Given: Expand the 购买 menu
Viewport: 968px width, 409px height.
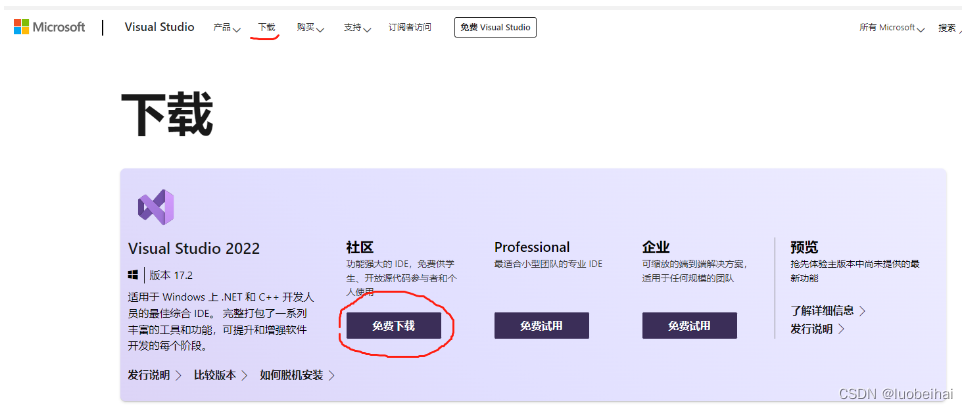Looking at the screenshot, I should [310, 28].
